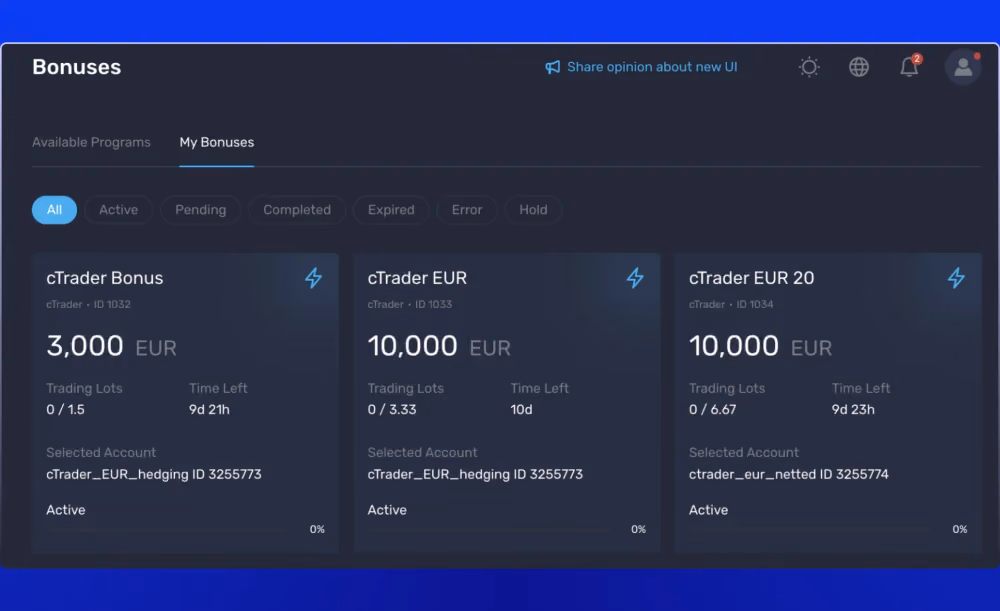Click the hedging account on cTrader Bonus card
Screen dimensions: 1000x611
[x=154, y=474]
